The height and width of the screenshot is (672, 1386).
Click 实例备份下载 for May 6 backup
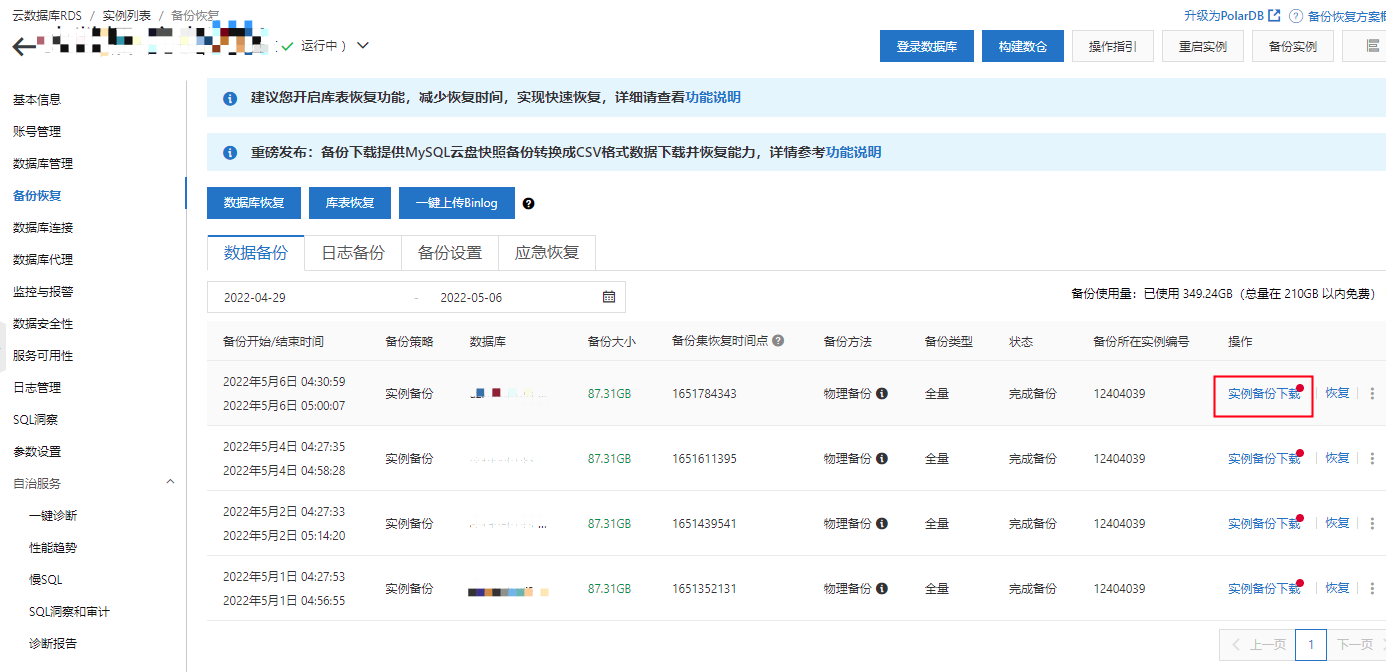pos(1264,394)
